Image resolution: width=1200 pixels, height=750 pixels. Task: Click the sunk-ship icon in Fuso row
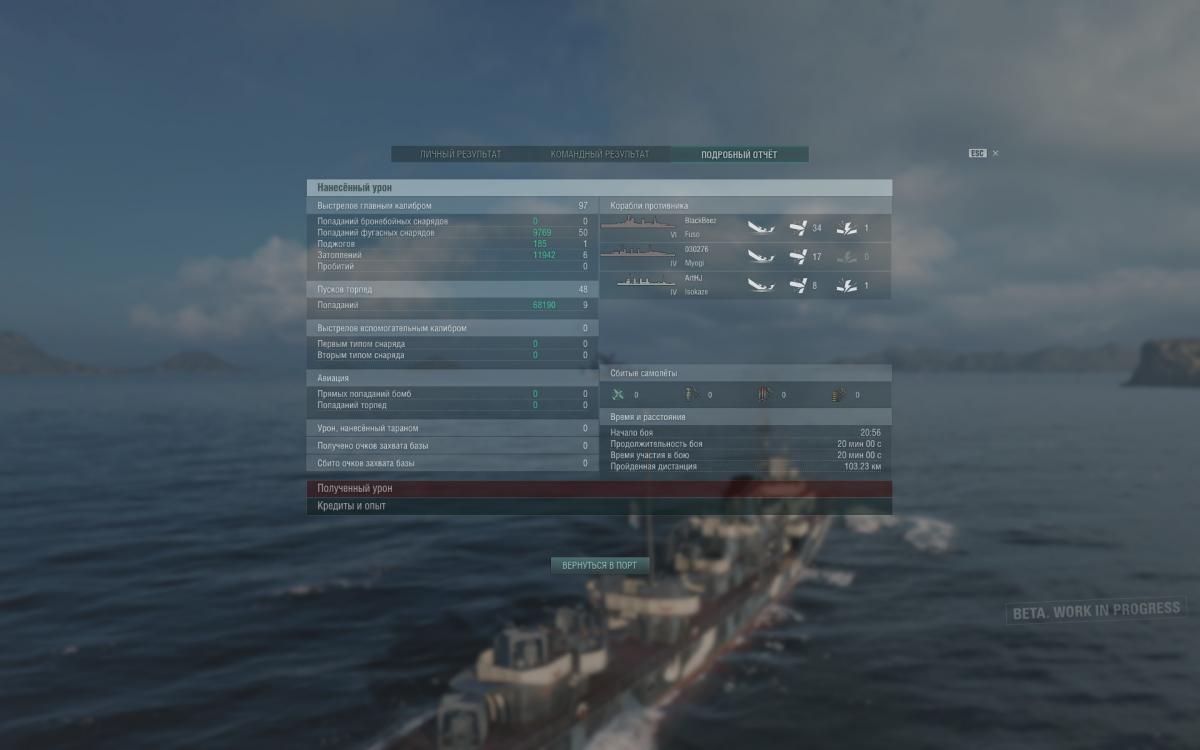coord(761,228)
